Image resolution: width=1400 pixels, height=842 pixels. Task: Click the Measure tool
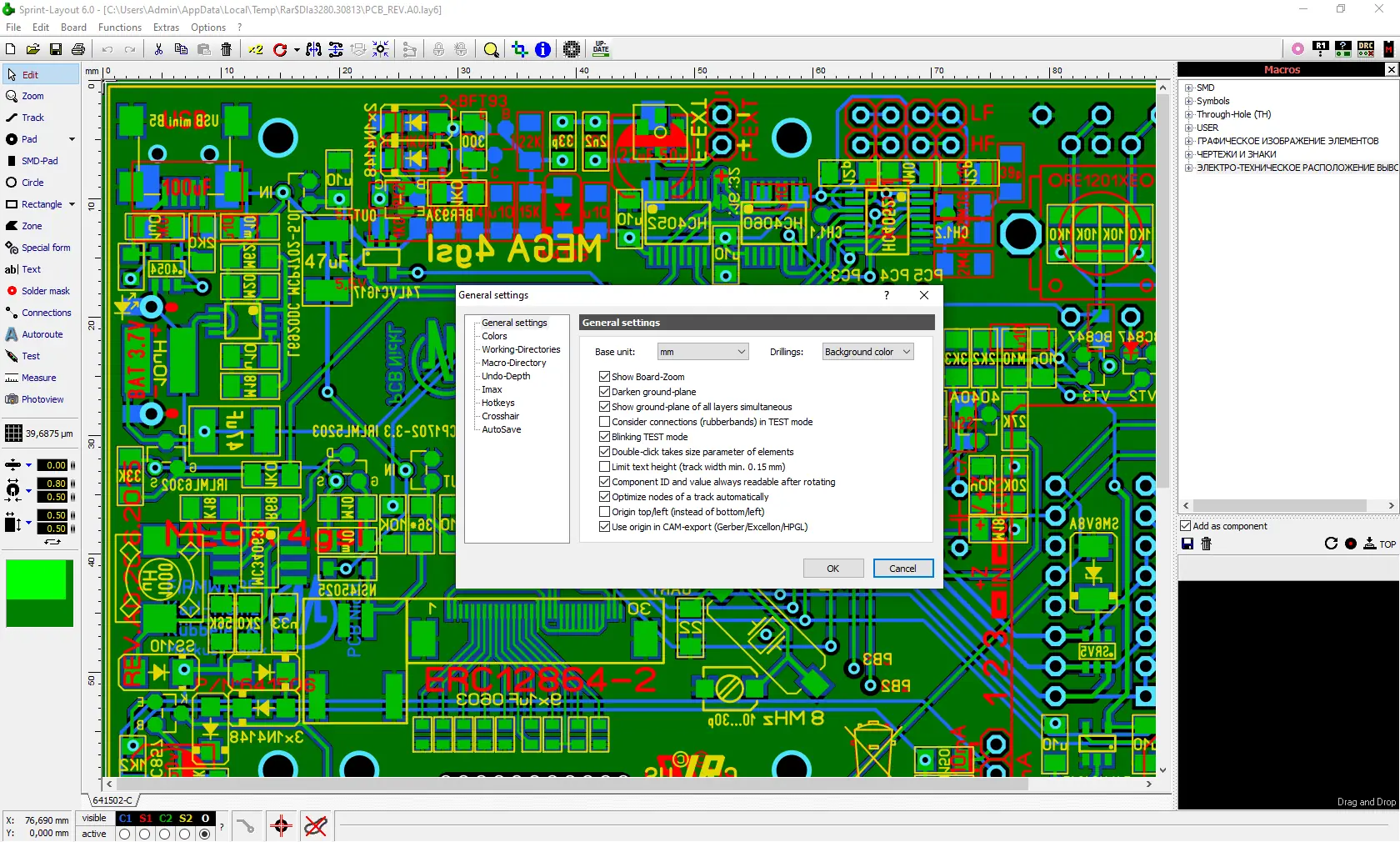click(x=38, y=378)
